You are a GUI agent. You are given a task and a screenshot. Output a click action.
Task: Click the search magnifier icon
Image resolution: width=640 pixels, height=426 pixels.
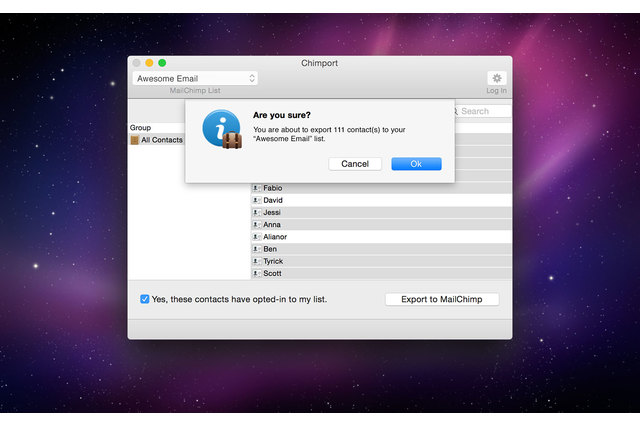[x=456, y=111]
